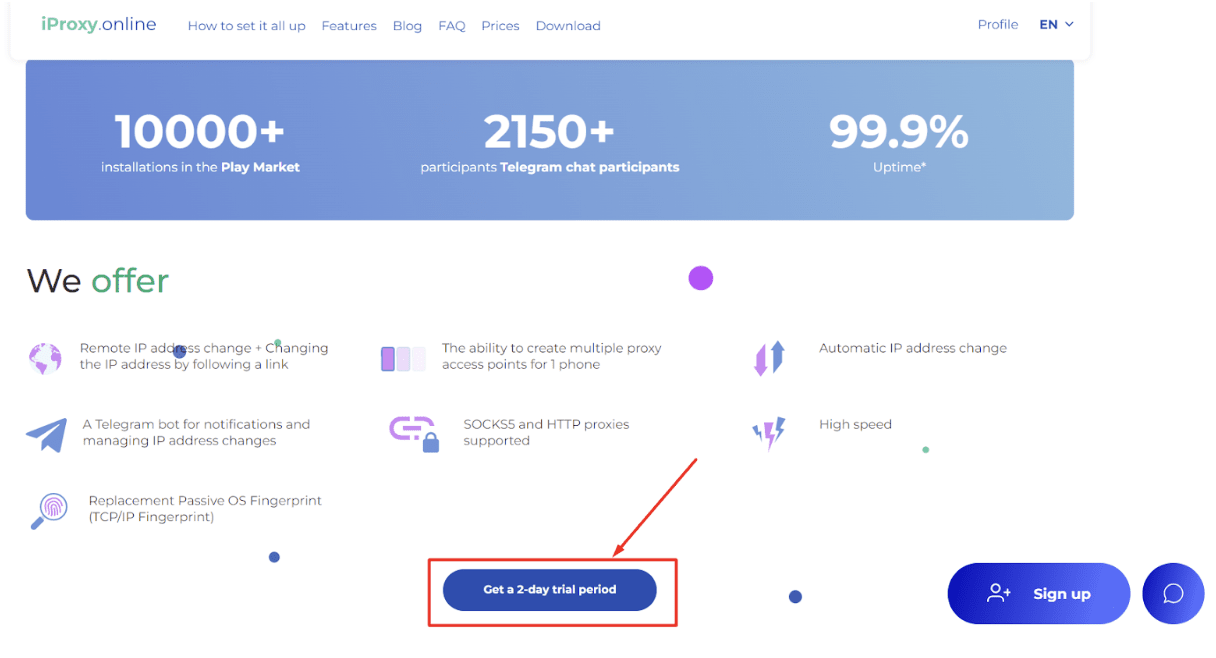Click the globe icon for remote IP change
The image size is (1216, 658).
[45, 357]
